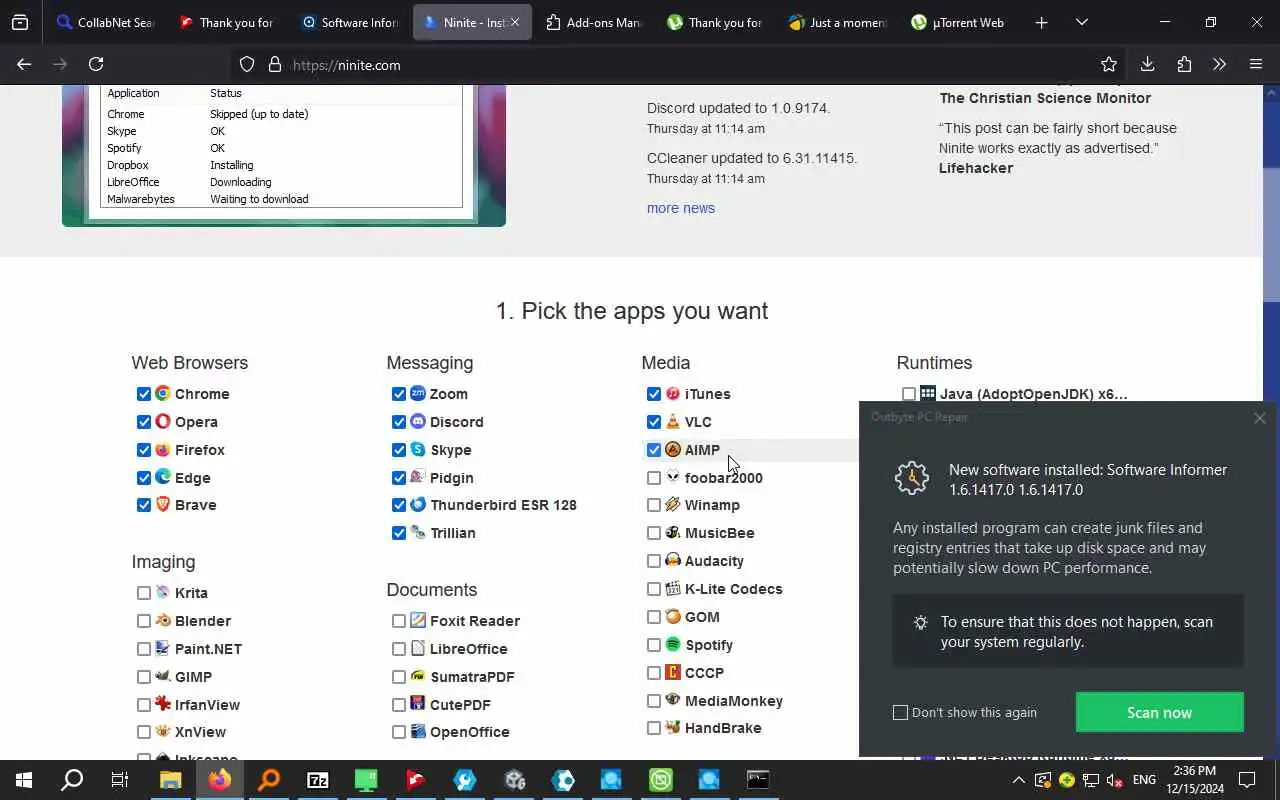The height and width of the screenshot is (800, 1280).
Task: Switch to the CollabNet Search tab
Action: tap(104, 22)
